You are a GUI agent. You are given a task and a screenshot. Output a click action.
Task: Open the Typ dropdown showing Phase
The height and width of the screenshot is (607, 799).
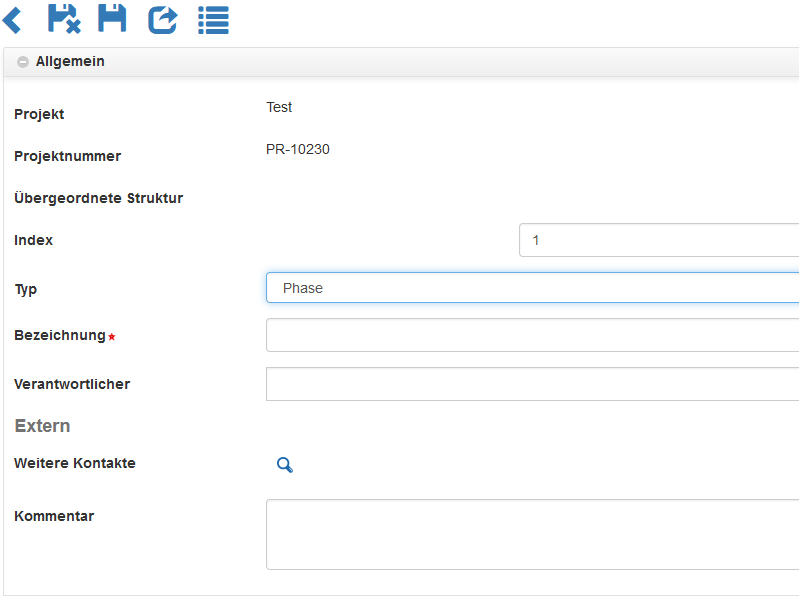click(x=532, y=288)
